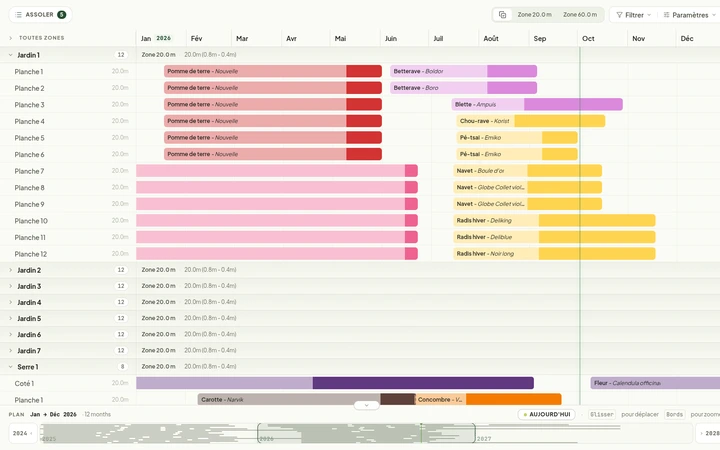Screen dimensions: 720x450
Task: Select the Betterave Boro crop bar
Action: [x=463, y=88]
